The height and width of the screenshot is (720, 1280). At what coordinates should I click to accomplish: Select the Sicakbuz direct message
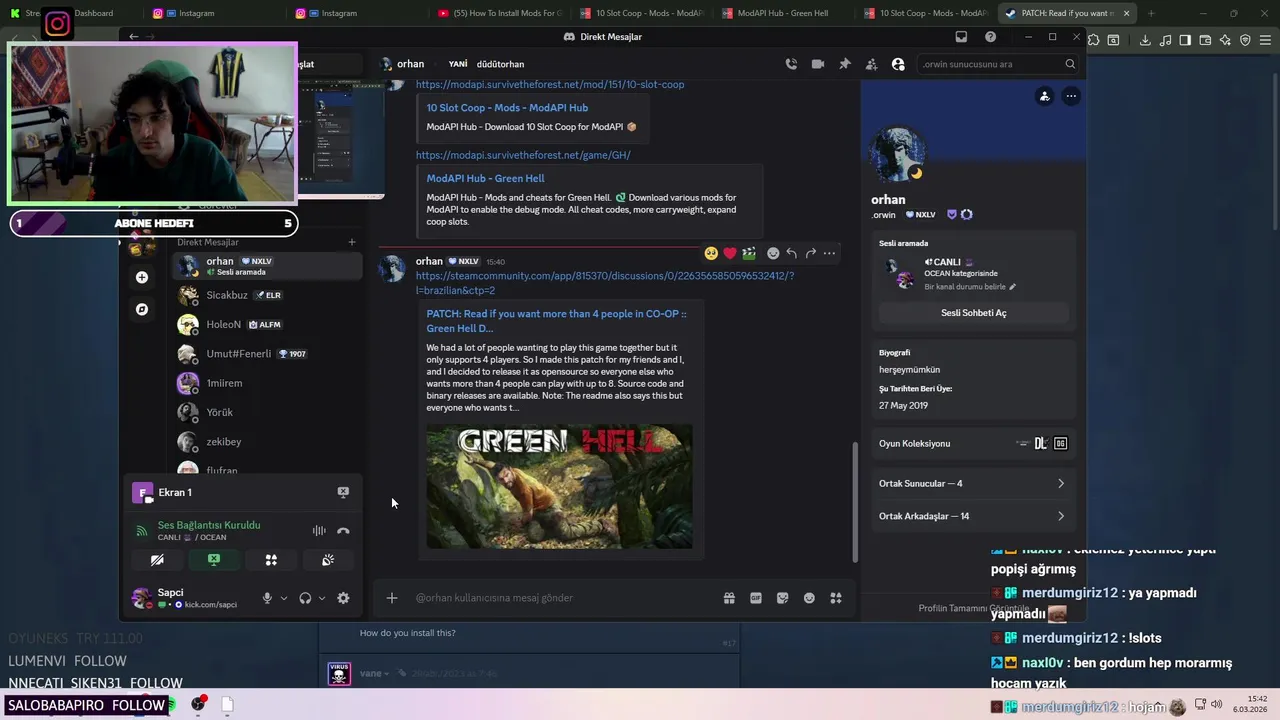coord(266,295)
